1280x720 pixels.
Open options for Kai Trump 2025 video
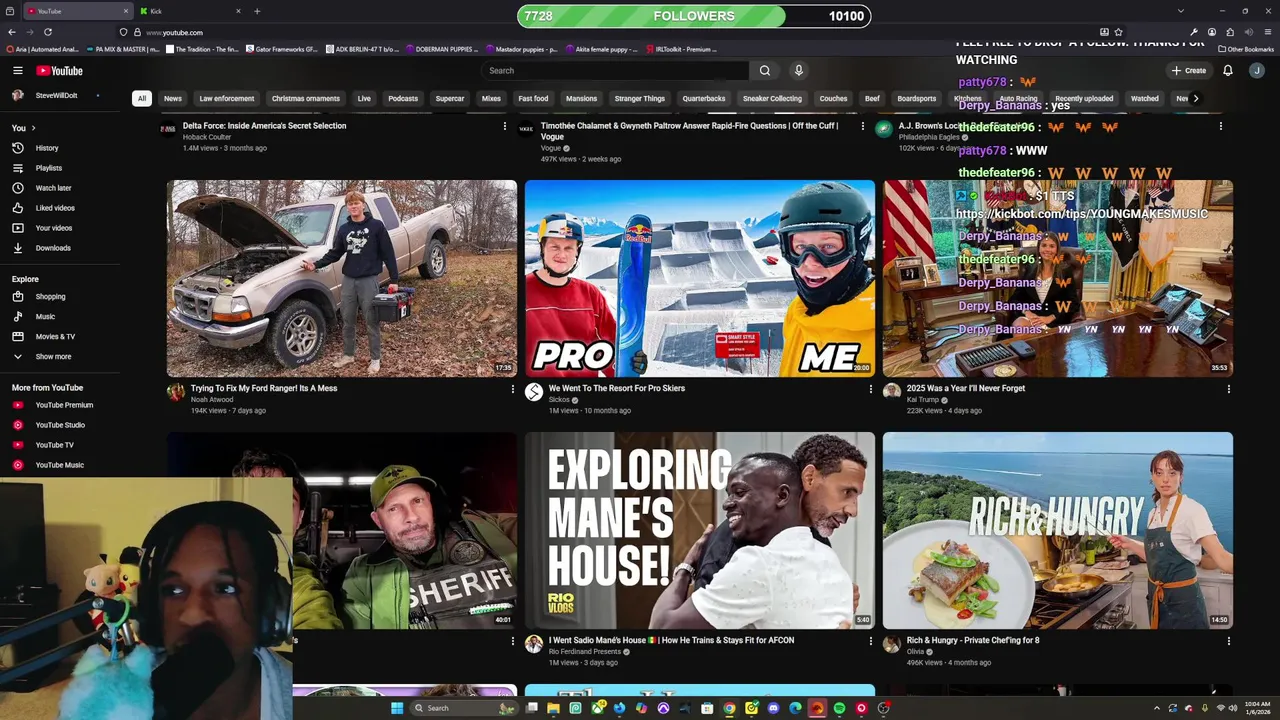click(1229, 389)
